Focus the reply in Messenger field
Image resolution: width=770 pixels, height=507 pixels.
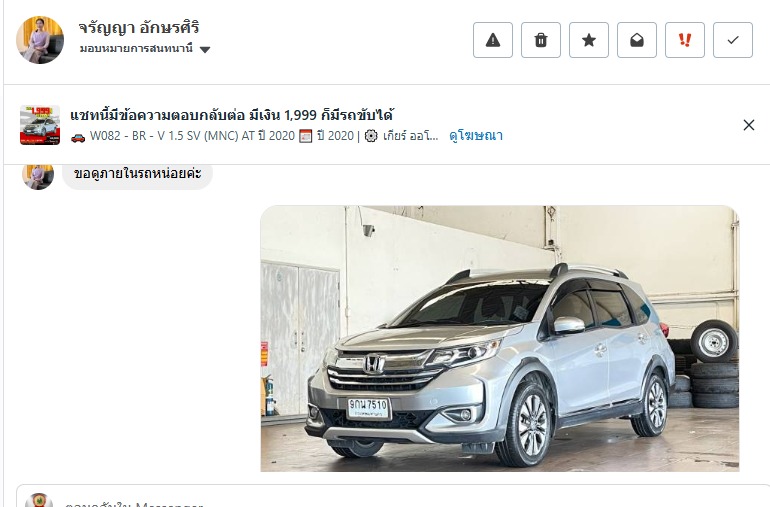(393, 501)
